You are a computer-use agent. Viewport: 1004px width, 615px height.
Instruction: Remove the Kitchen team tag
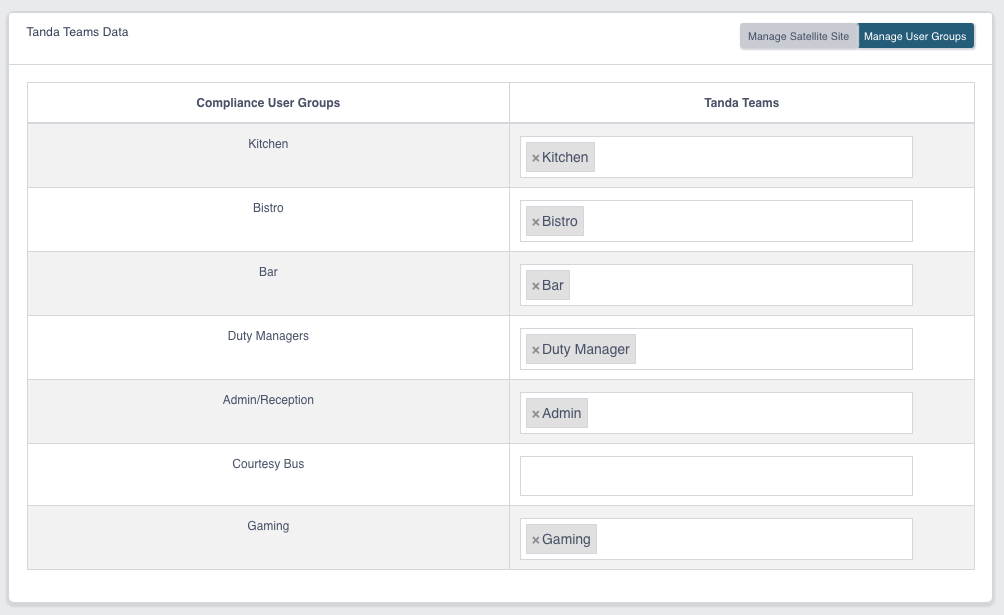[536, 158]
